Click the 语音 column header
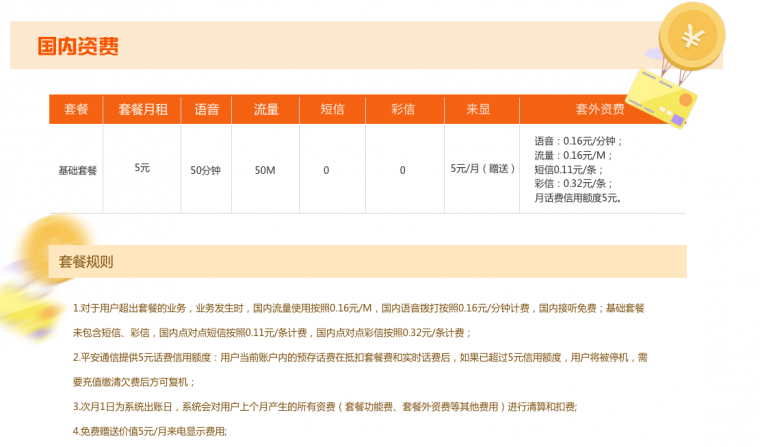Image resolution: width=760 pixels, height=447 pixels. pyautogui.click(x=206, y=109)
